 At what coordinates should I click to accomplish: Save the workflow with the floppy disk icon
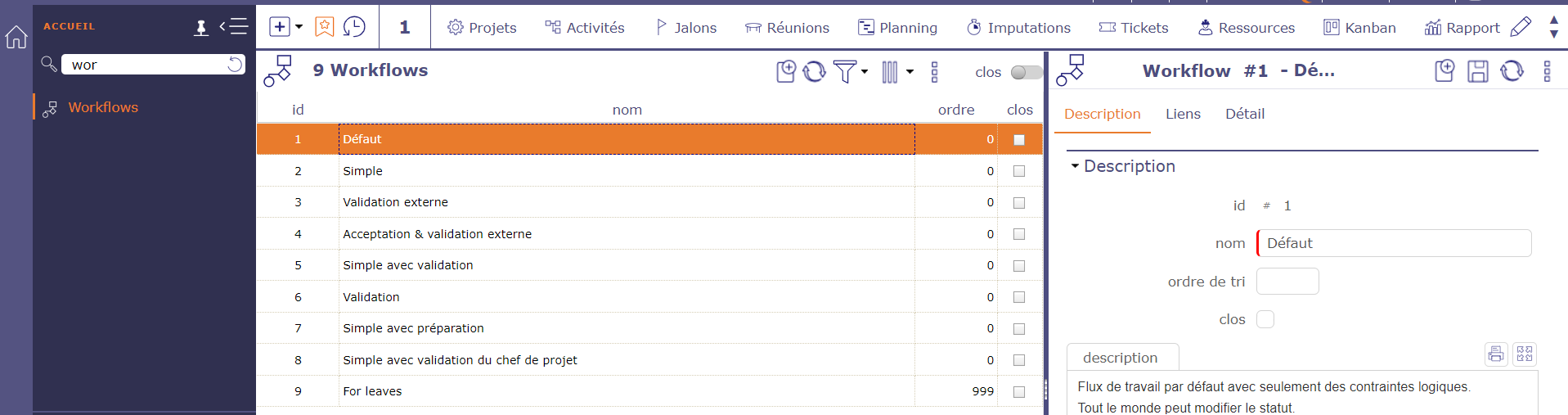[1477, 71]
